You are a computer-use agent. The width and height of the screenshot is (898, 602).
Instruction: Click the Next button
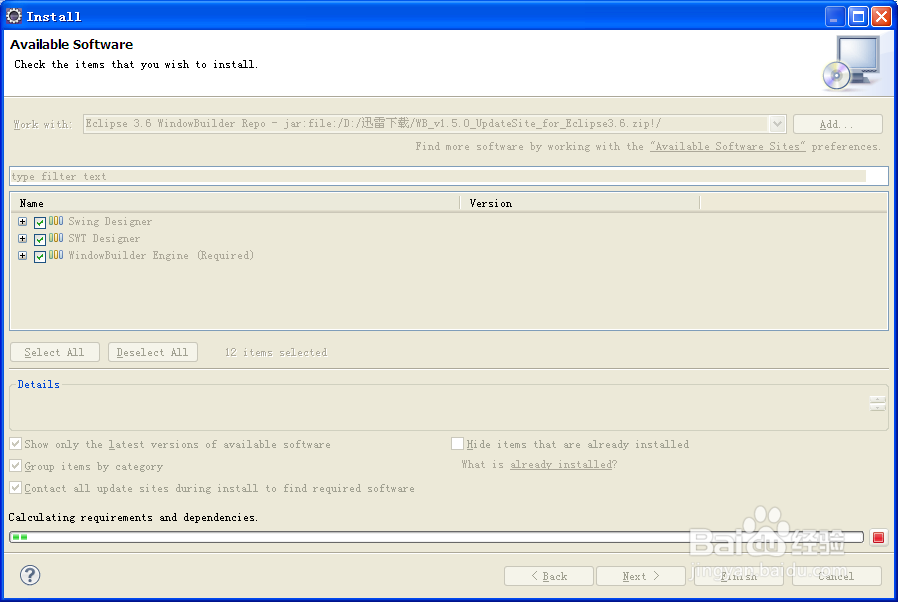tap(641, 576)
